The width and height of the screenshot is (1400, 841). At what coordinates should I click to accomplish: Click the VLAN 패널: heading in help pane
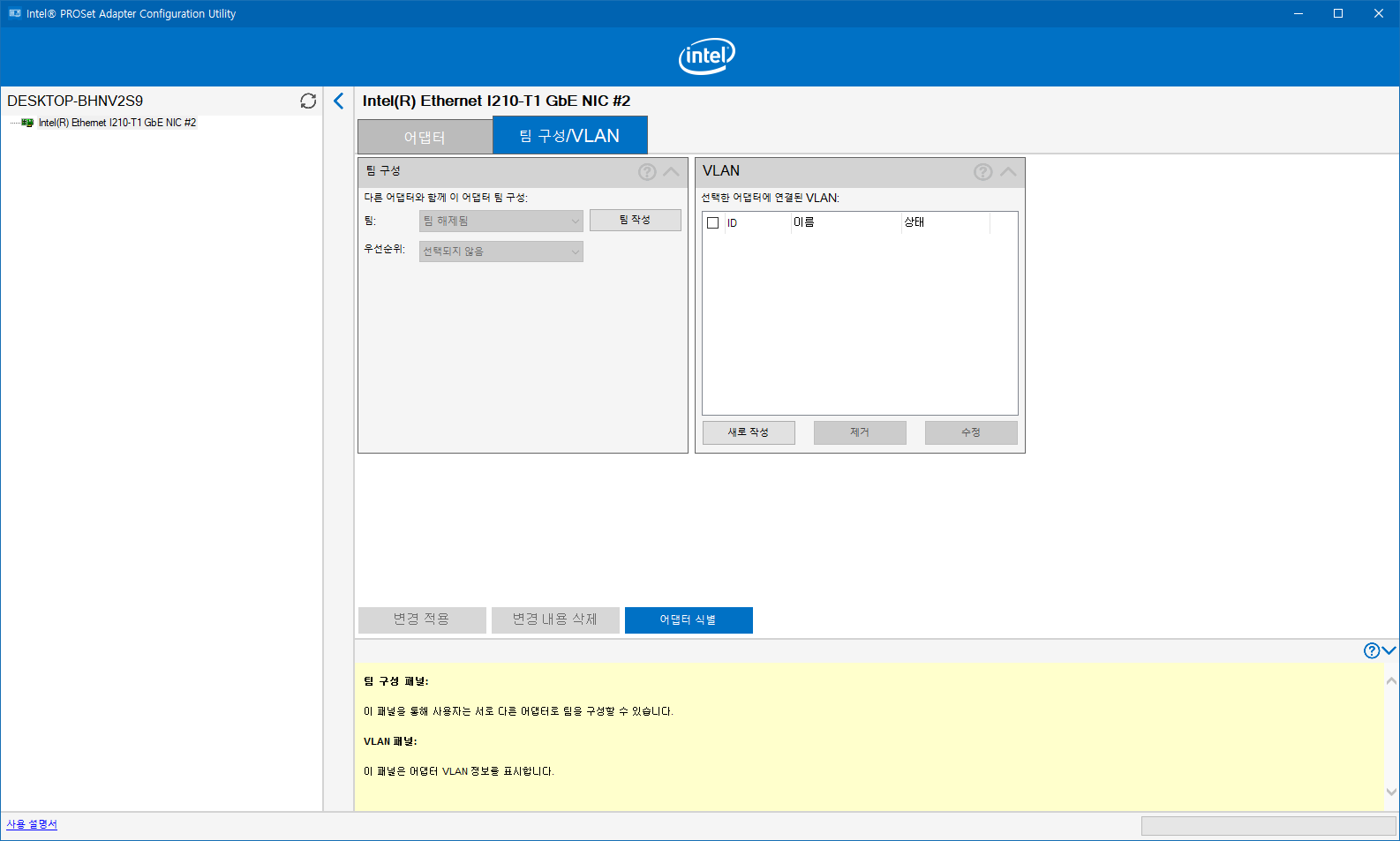pyautogui.click(x=390, y=741)
